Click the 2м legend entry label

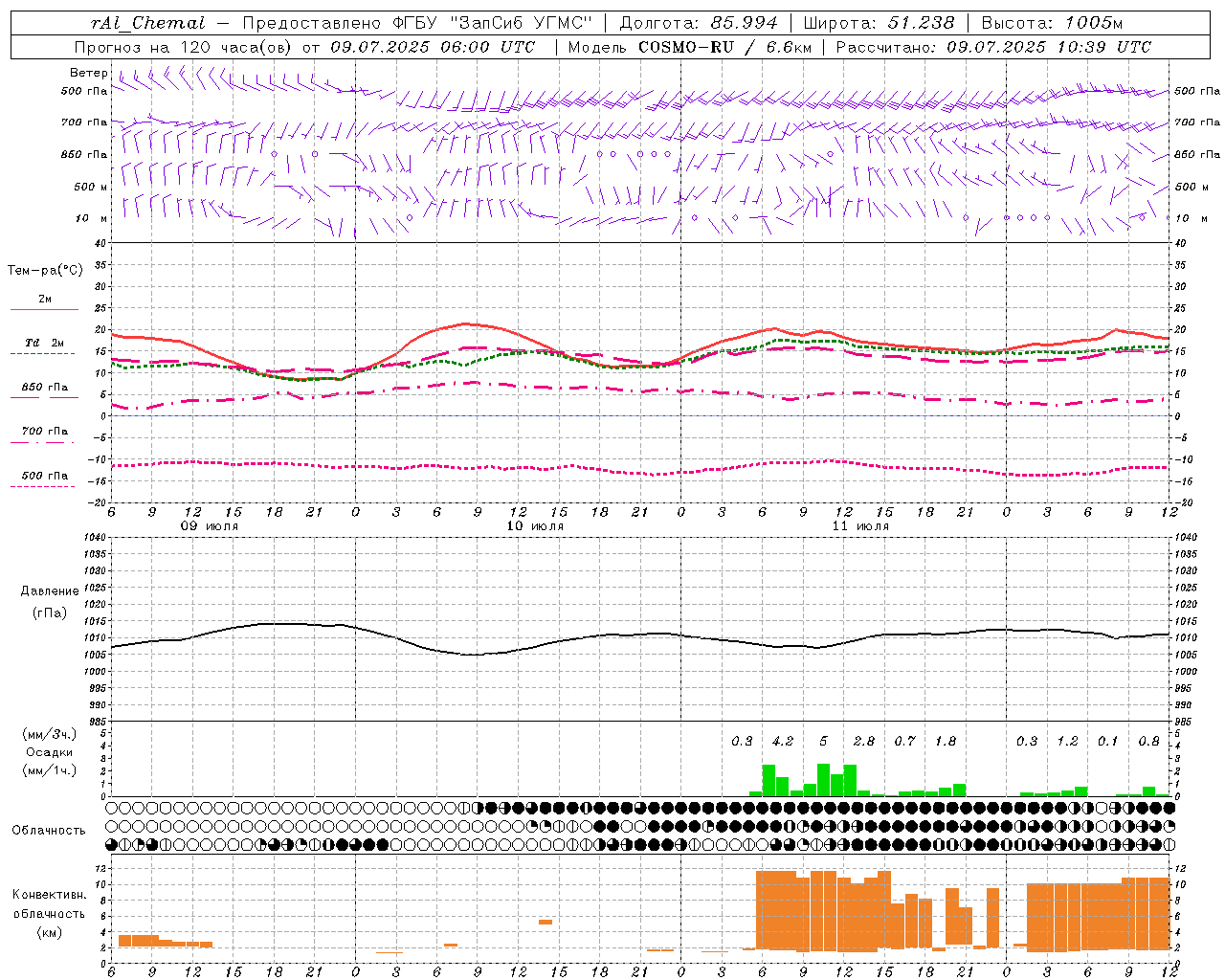coord(45,300)
